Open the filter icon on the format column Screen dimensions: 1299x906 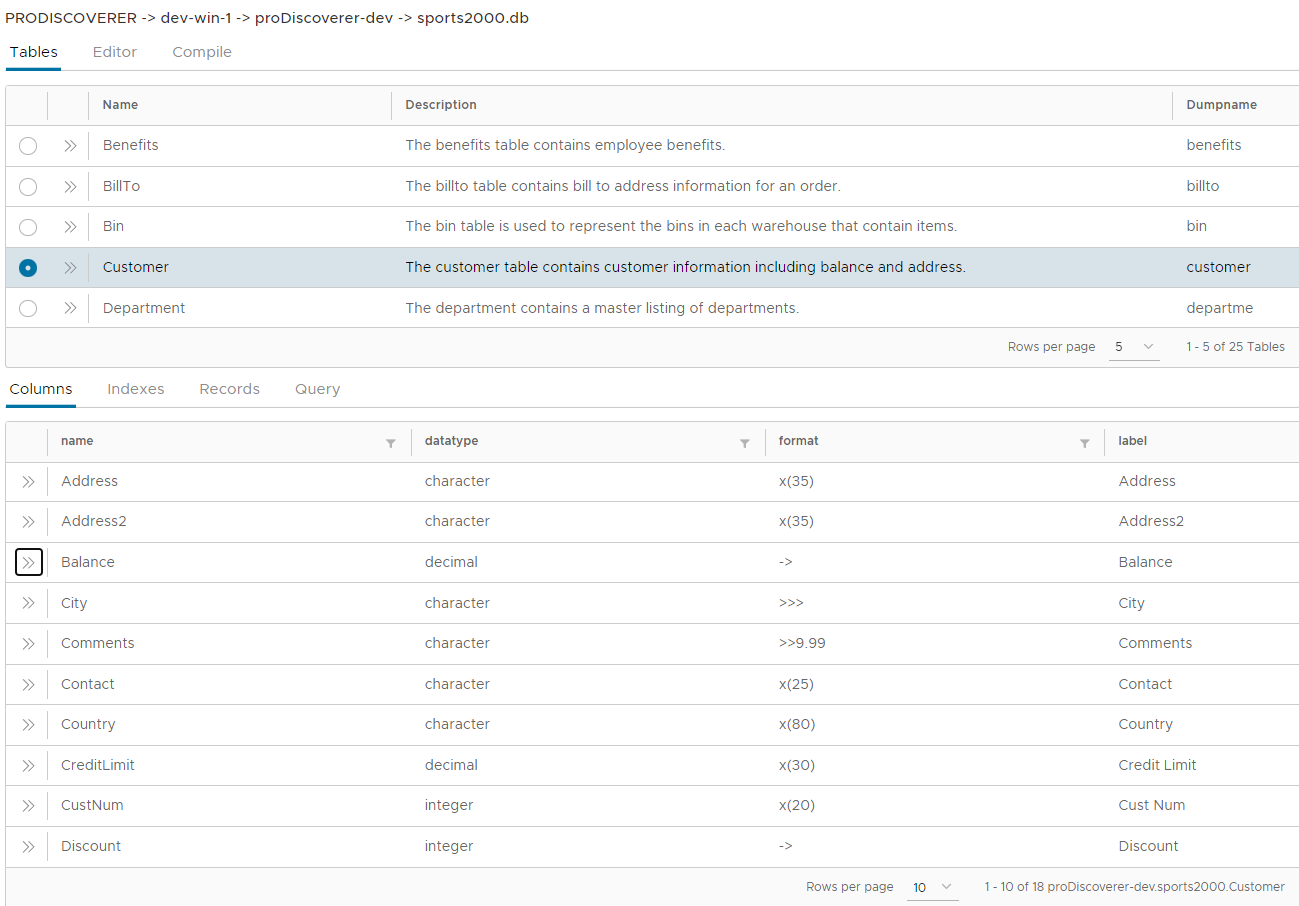point(1084,441)
